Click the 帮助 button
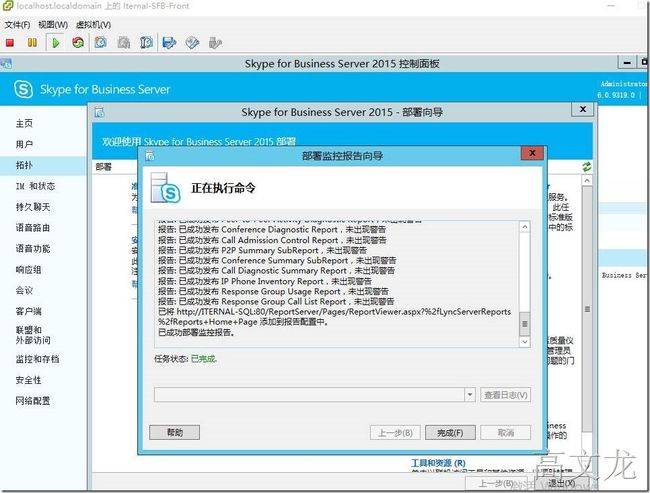650x493 pixels. [175, 432]
